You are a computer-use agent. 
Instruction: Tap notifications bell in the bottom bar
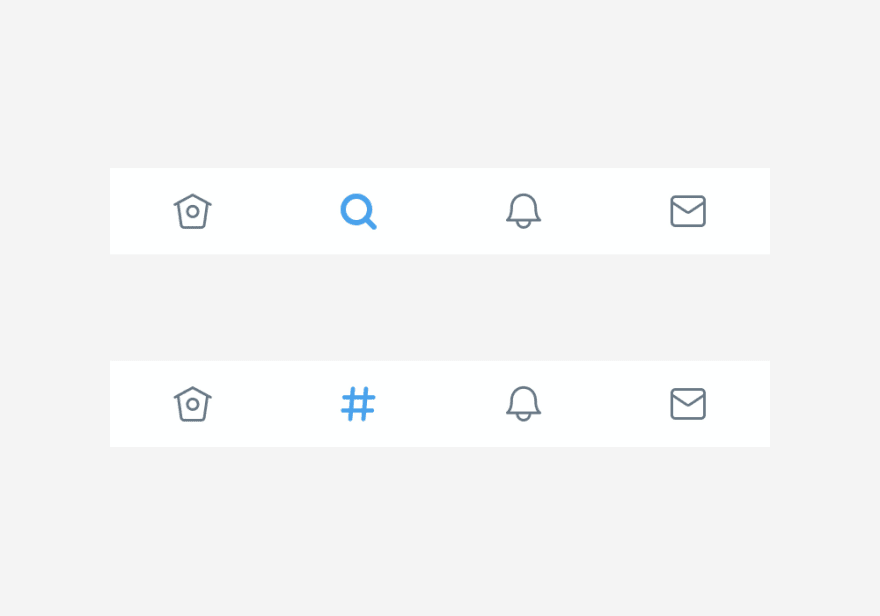click(x=523, y=403)
